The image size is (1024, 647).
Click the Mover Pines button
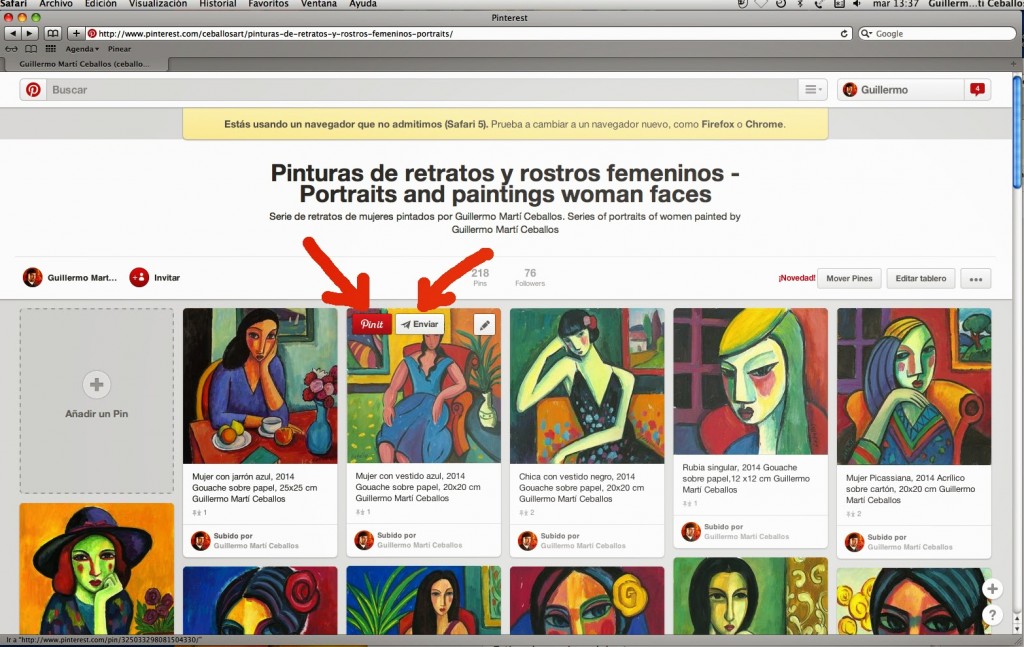point(848,279)
